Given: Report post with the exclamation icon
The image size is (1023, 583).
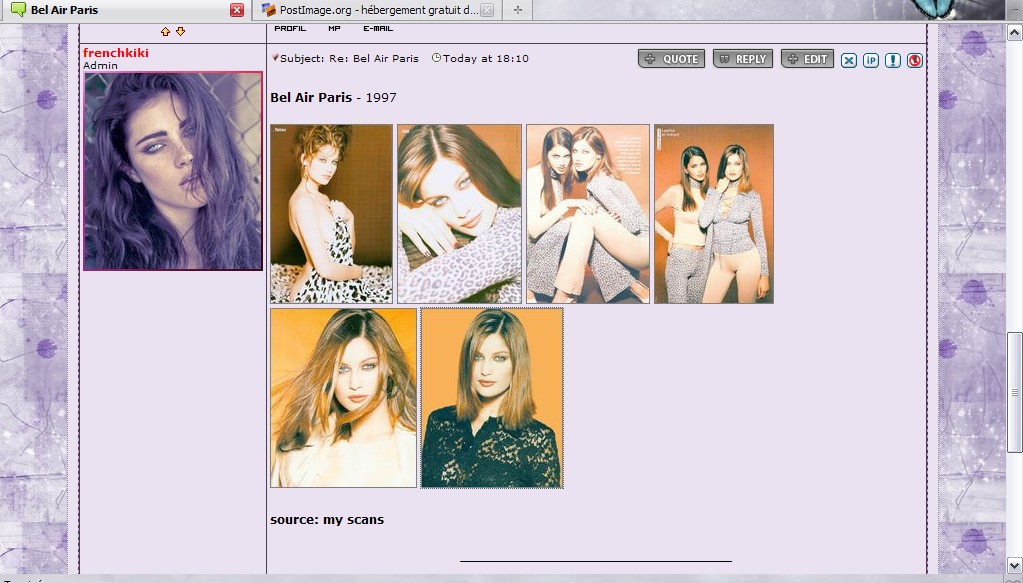Looking at the screenshot, I should (x=893, y=60).
